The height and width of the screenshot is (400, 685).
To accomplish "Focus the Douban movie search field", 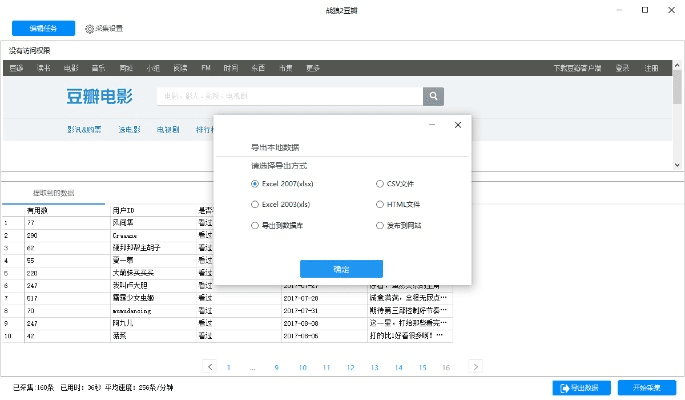I will click(x=290, y=96).
